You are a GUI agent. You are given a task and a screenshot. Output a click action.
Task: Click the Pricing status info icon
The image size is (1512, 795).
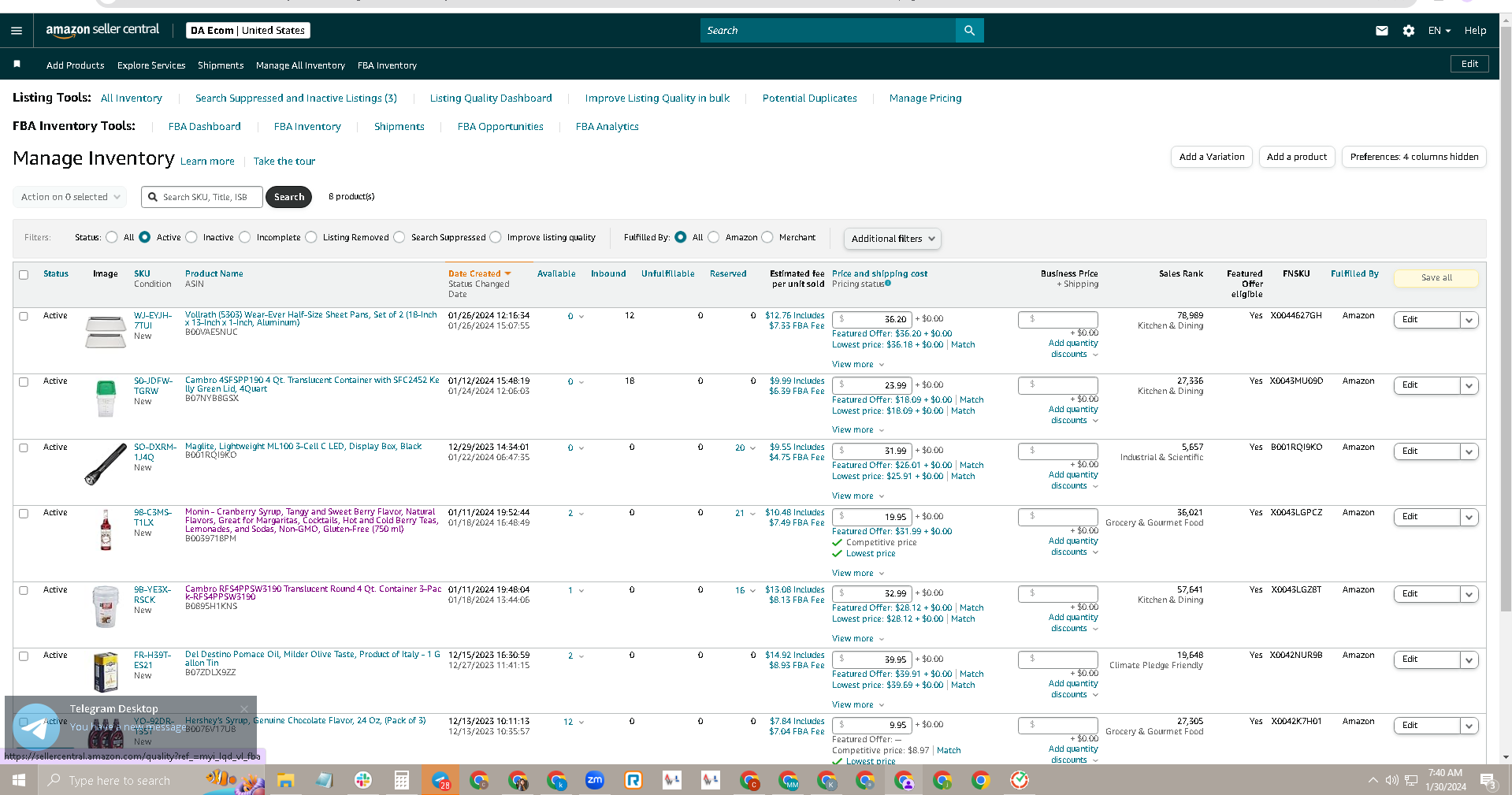(x=888, y=284)
